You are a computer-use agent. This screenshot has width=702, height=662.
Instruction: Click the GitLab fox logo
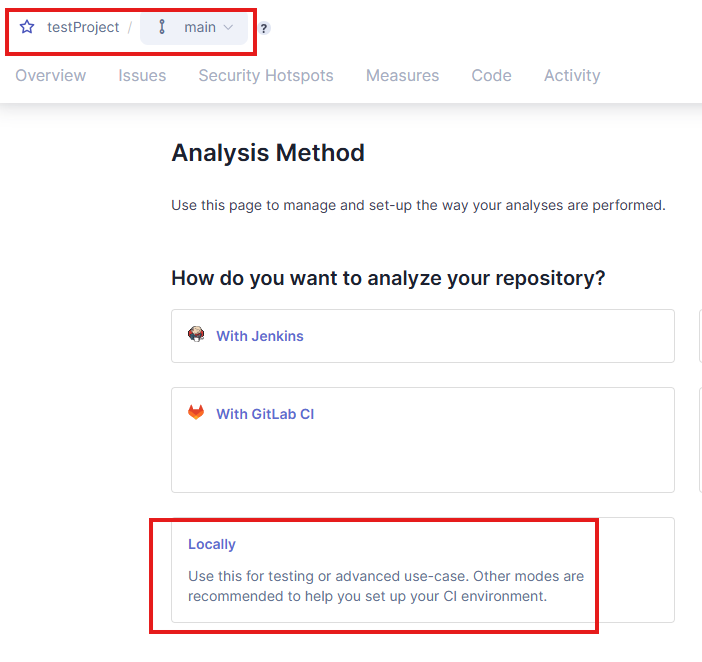pos(196,412)
